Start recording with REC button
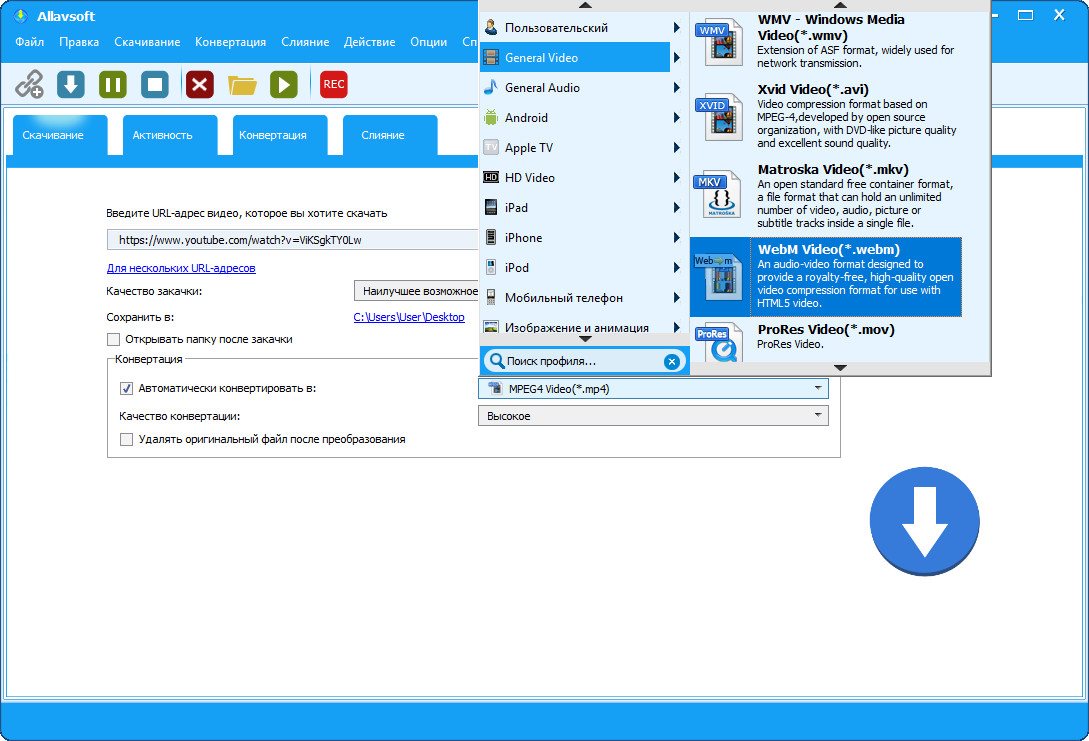Screen dimensions: 1089x741 pos(333,85)
